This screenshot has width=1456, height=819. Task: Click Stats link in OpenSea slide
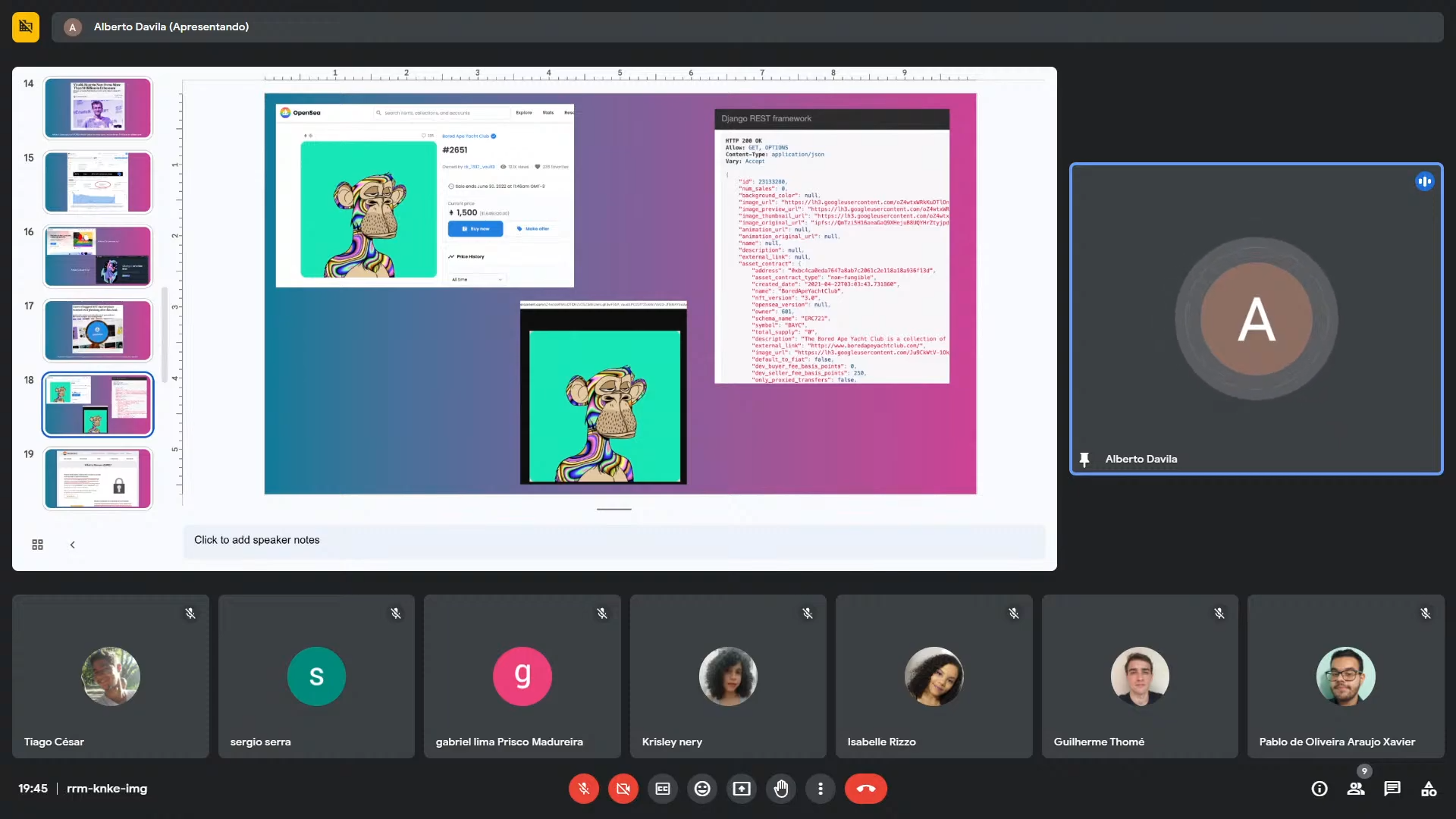click(548, 112)
